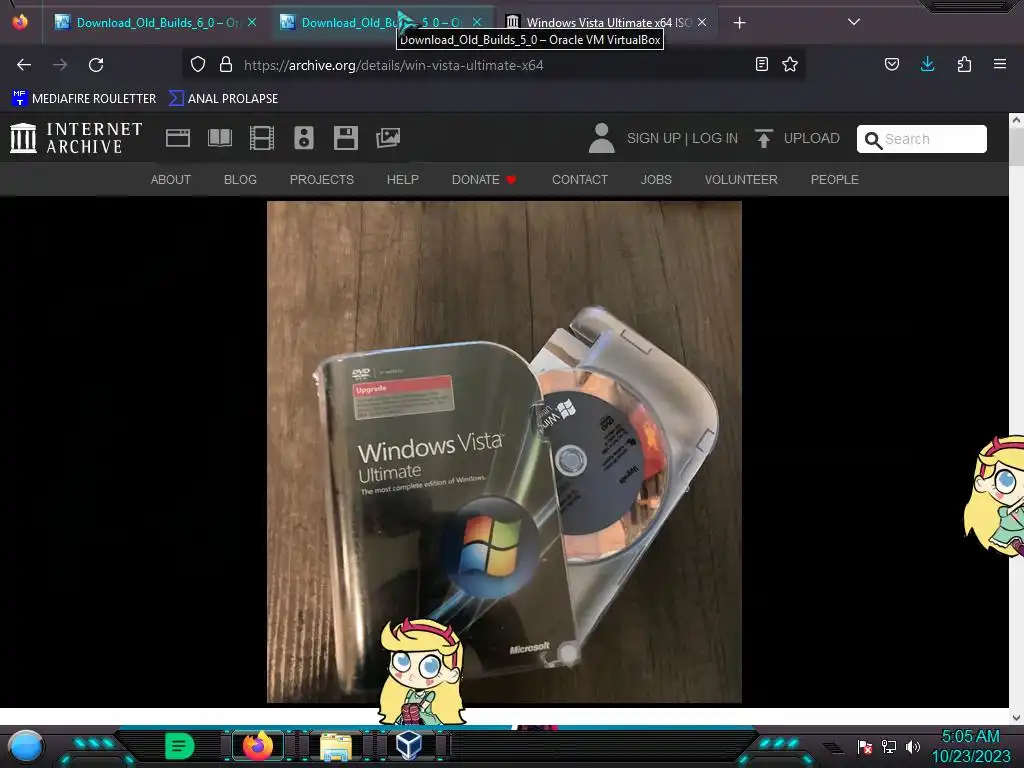Open the Video film icon
This screenshot has height=768, width=1024.
pyautogui.click(x=262, y=138)
